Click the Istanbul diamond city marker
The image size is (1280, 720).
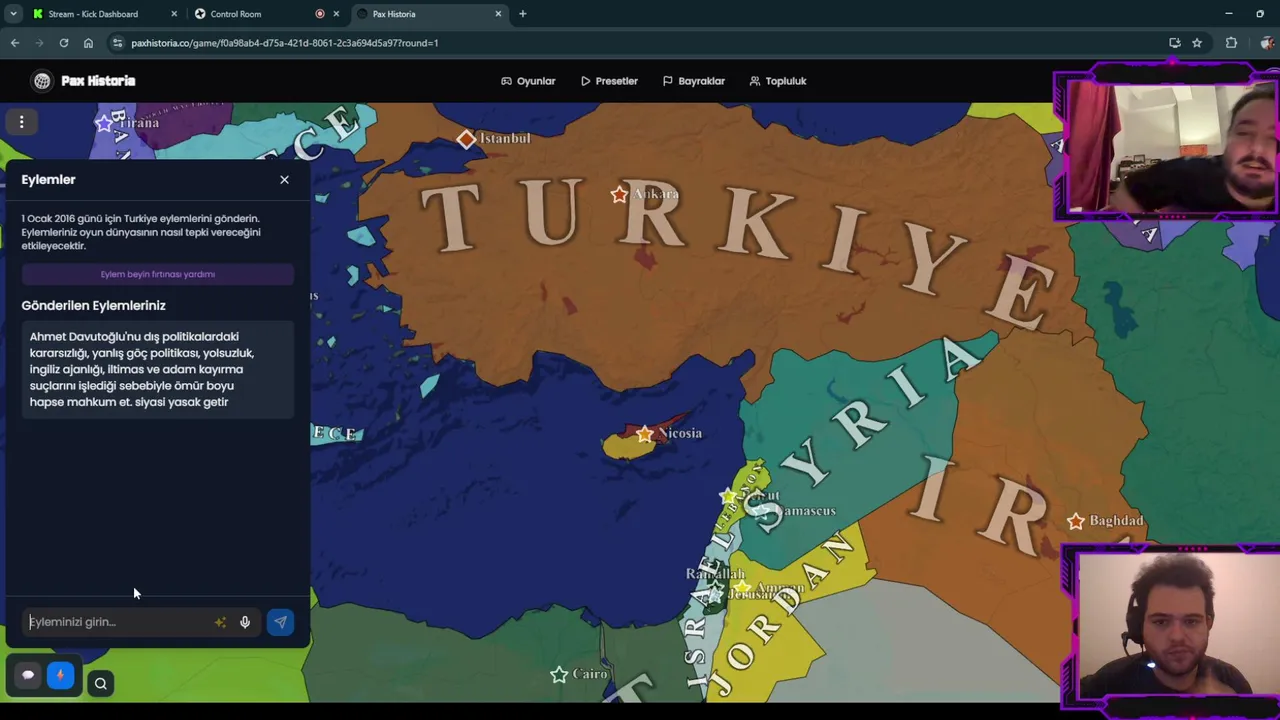tap(466, 139)
